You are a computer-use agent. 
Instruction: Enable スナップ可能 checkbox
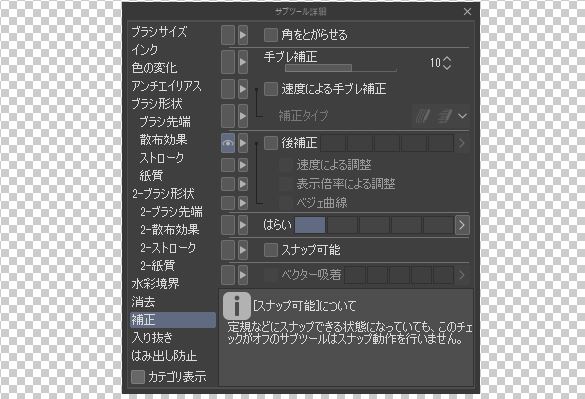coord(270,250)
